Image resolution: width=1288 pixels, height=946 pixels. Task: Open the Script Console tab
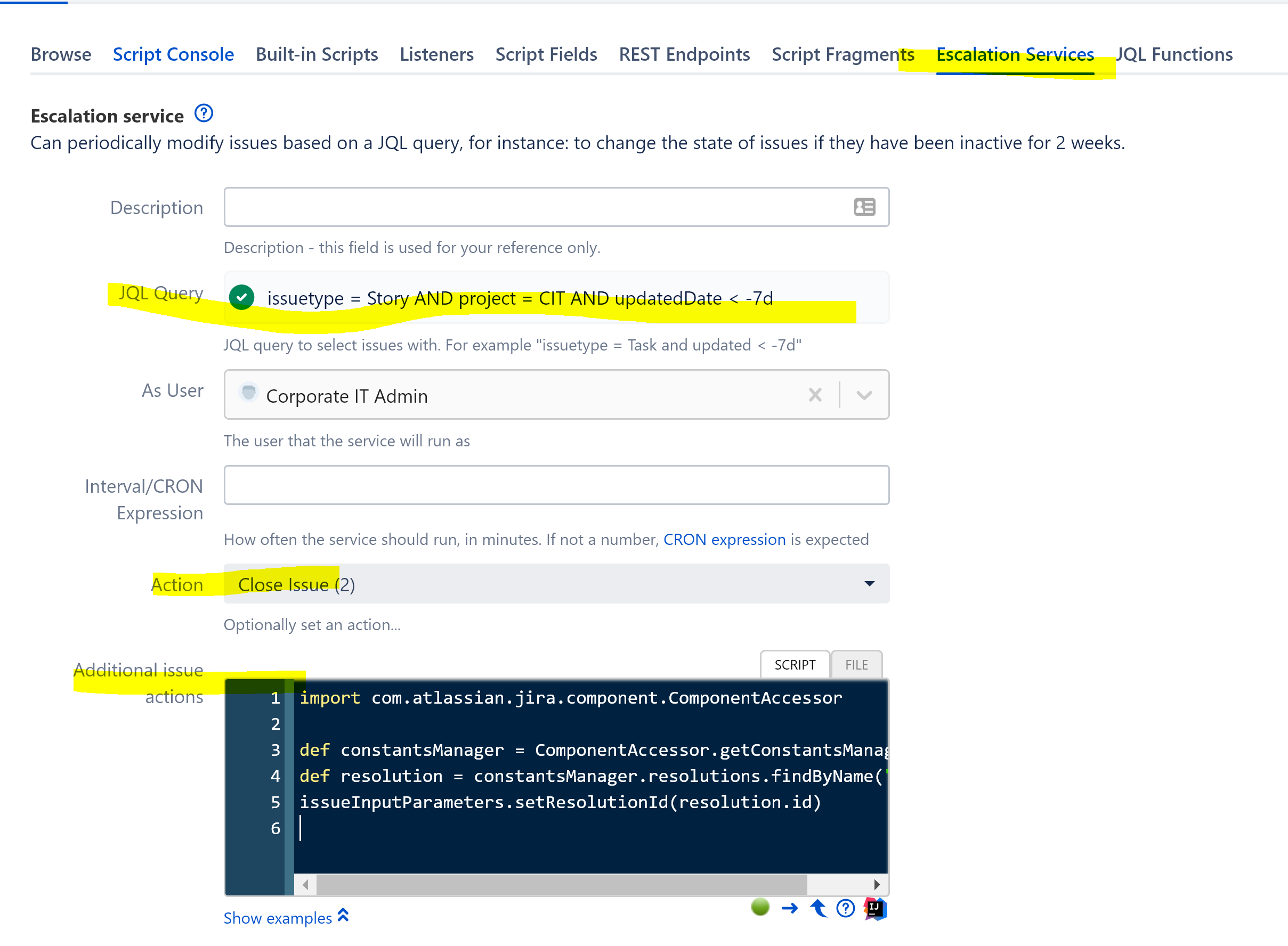coord(173,54)
